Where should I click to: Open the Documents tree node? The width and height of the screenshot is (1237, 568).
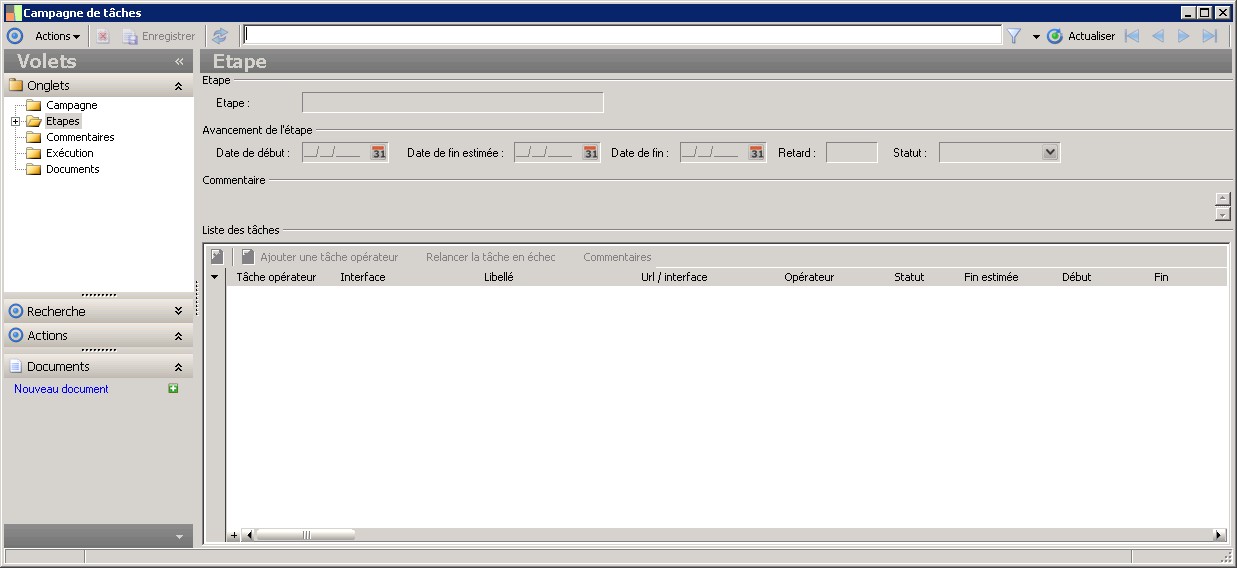[73, 169]
